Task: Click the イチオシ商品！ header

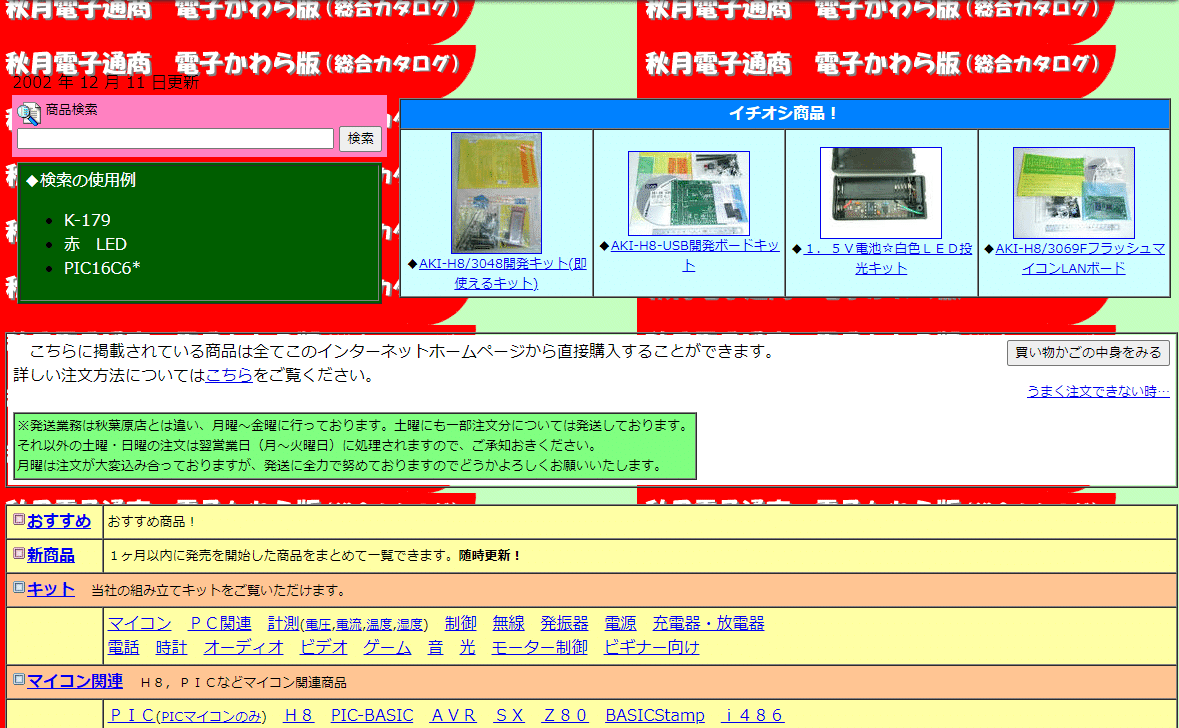Action: [785, 114]
